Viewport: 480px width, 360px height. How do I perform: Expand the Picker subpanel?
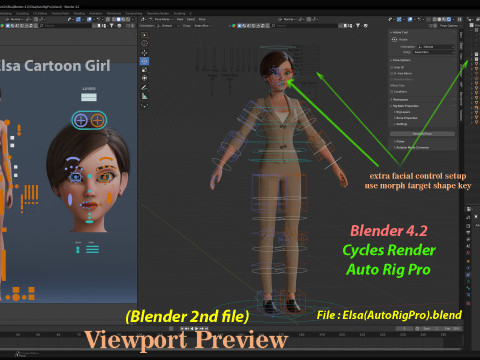(399, 141)
